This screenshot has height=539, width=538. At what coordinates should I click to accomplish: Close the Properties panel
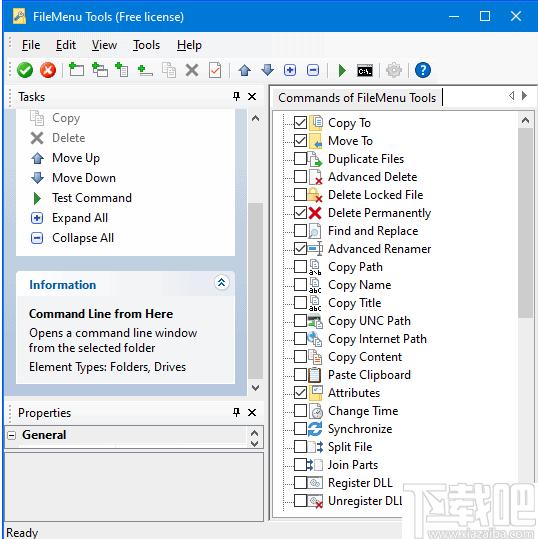(252, 412)
